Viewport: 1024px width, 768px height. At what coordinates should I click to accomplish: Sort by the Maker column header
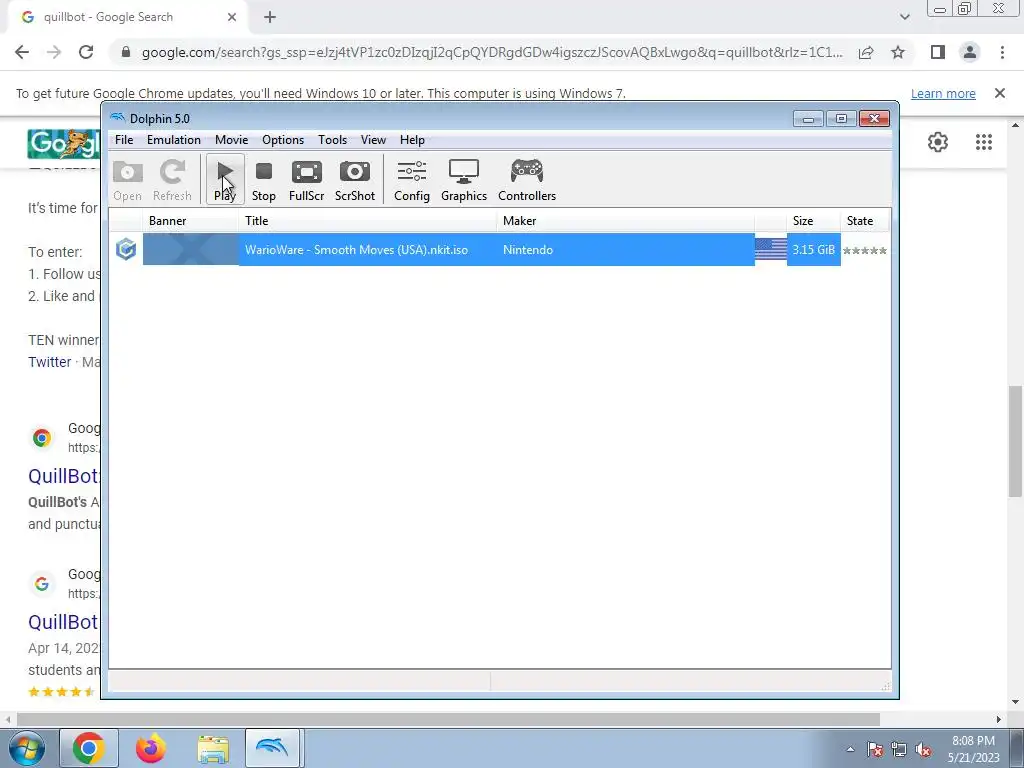(x=626, y=221)
